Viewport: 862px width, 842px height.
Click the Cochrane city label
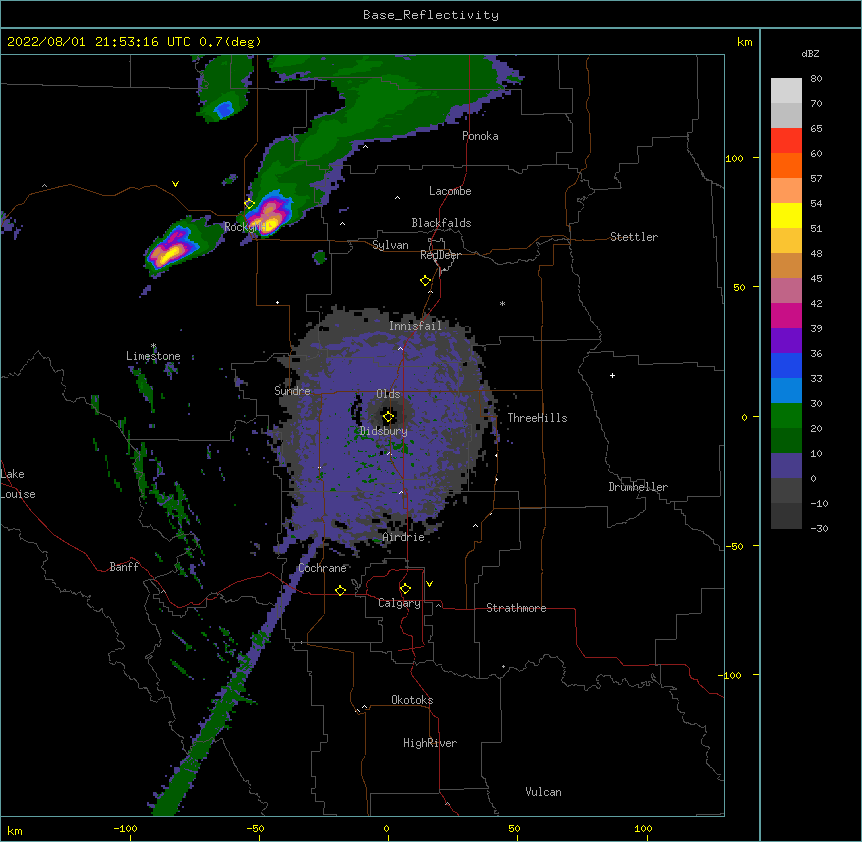point(323,568)
